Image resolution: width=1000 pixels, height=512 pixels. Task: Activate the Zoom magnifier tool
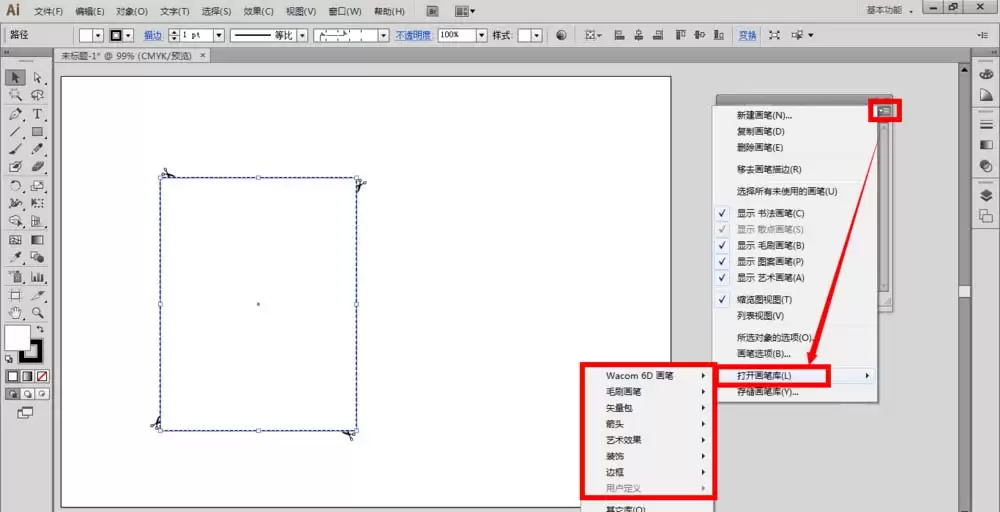37,312
